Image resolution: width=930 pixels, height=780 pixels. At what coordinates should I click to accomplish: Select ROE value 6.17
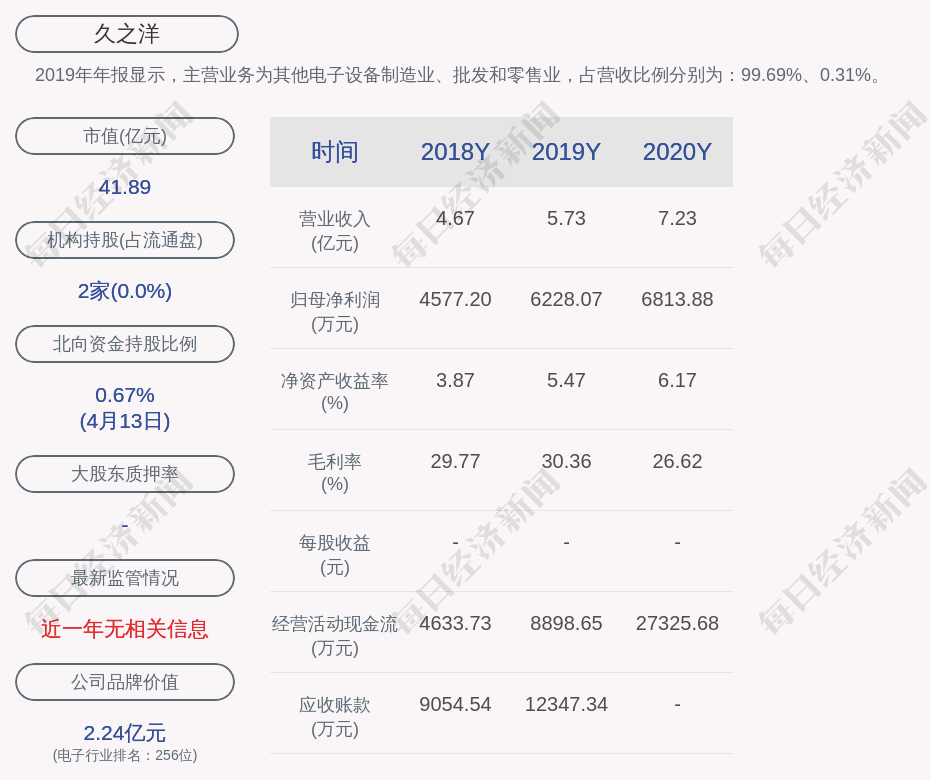tap(677, 380)
